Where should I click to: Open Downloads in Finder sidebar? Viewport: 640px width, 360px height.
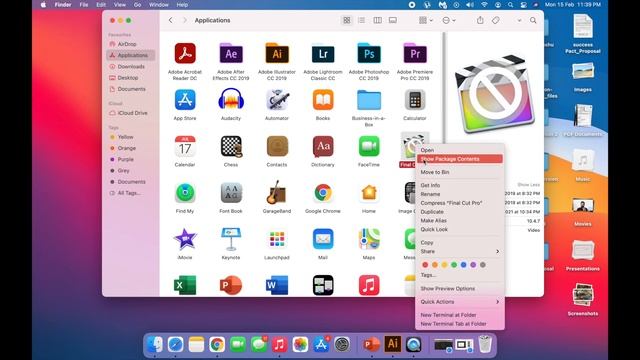pos(131,66)
